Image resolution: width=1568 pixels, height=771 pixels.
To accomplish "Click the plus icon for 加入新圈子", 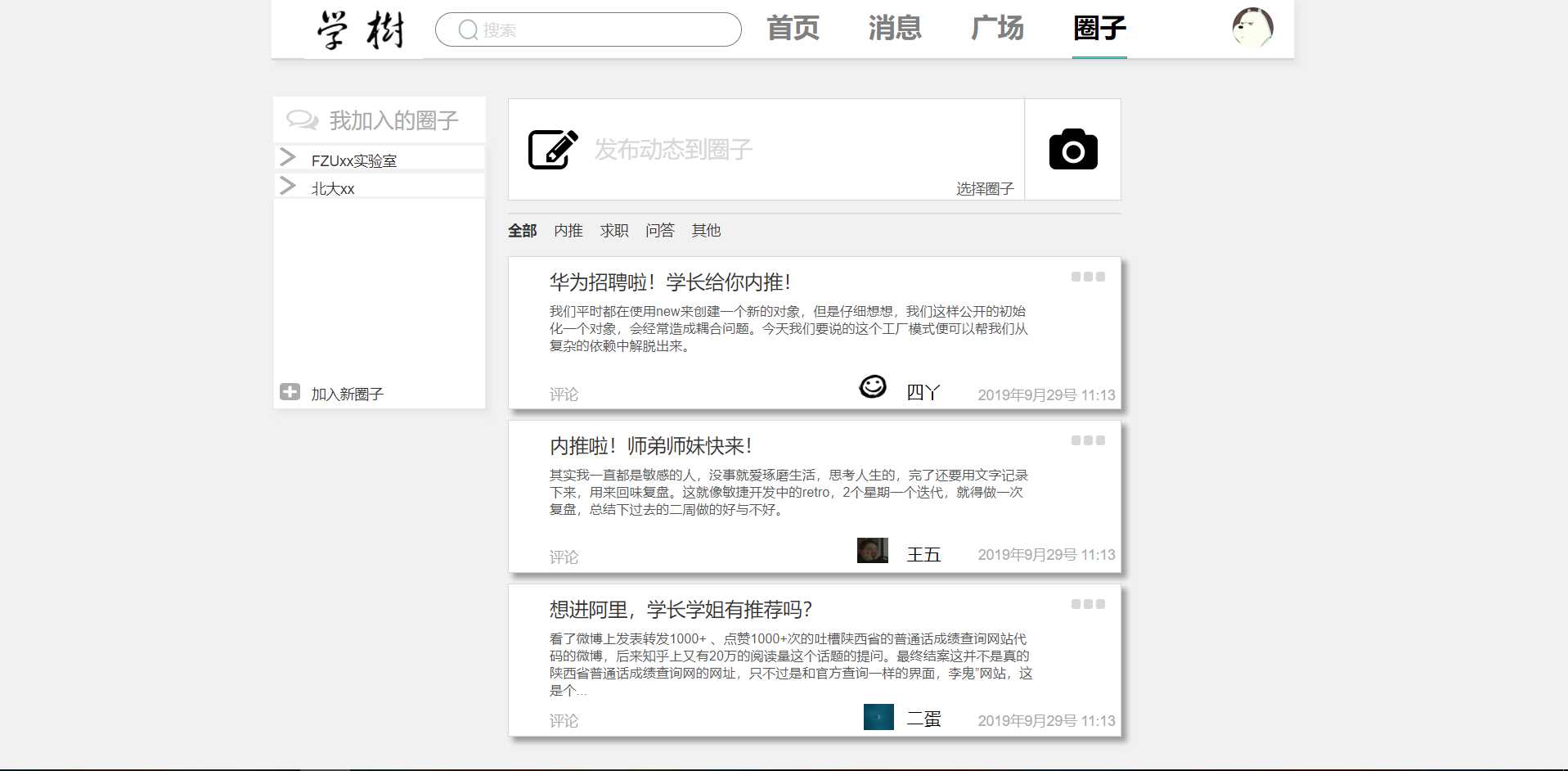I will coord(290,392).
